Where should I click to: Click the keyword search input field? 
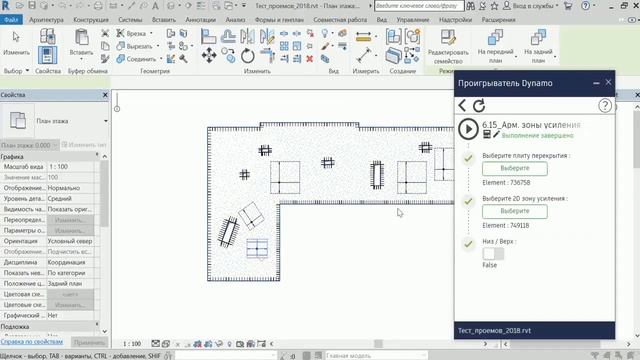click(x=419, y=6)
